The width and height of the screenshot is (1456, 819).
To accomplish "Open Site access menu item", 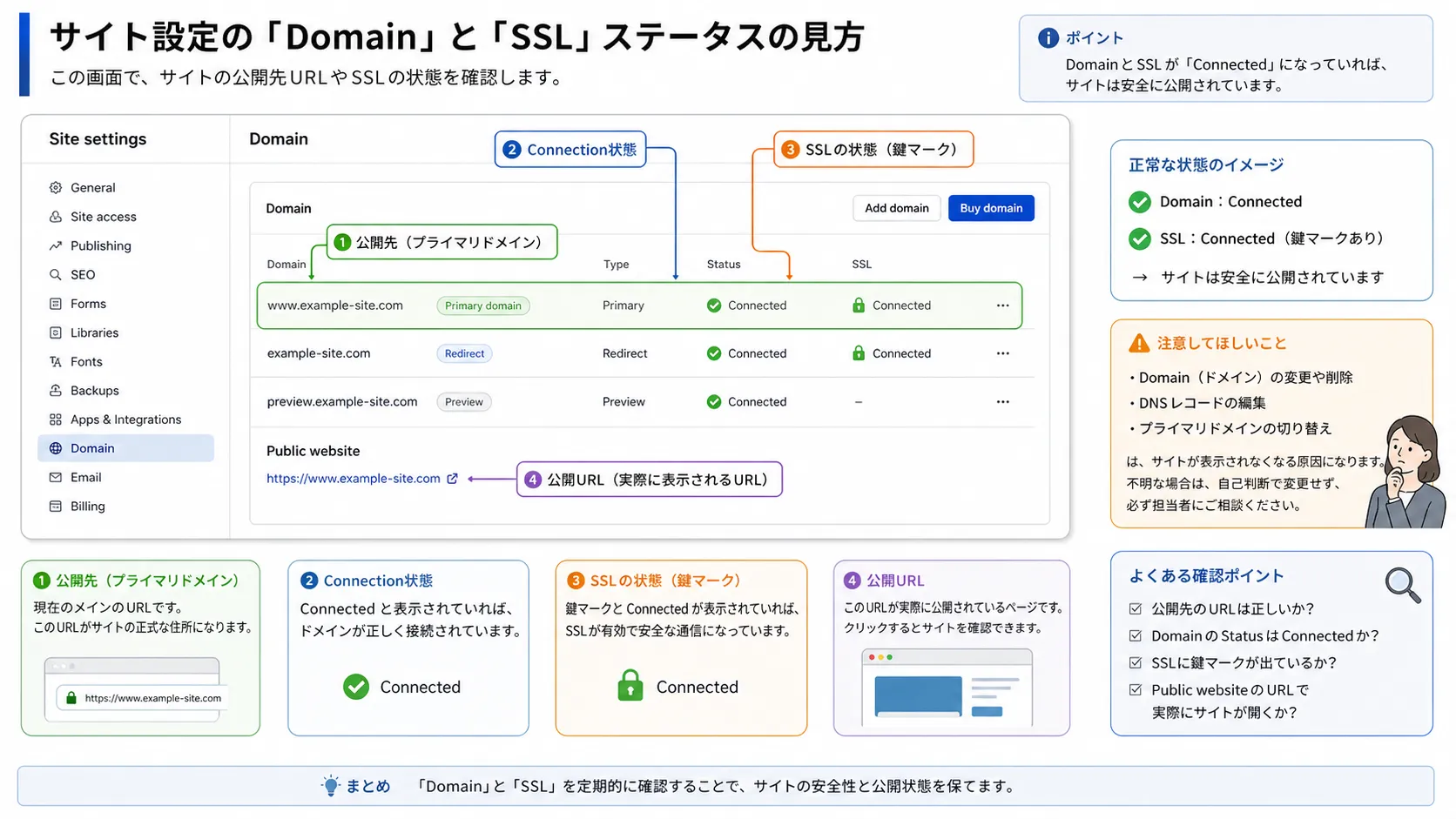I will 126,217.
